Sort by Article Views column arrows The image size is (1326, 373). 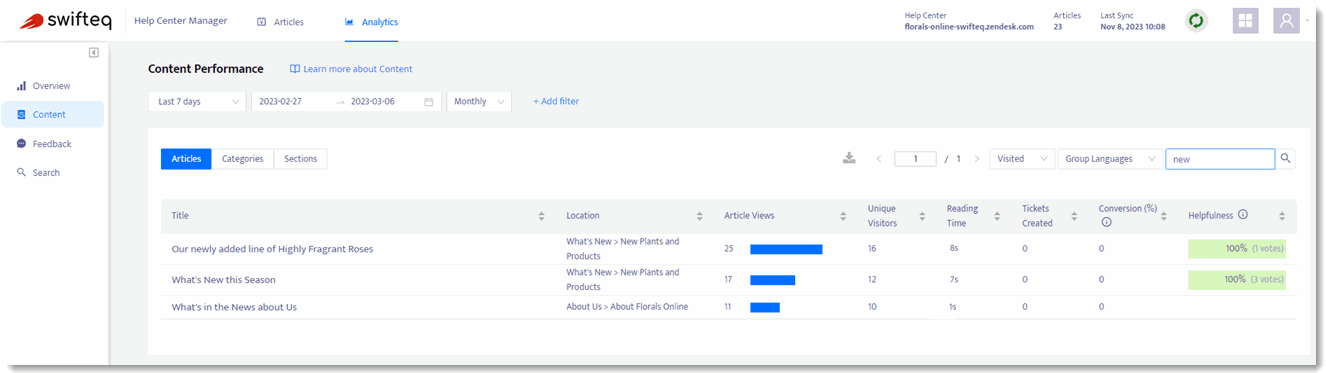point(844,216)
